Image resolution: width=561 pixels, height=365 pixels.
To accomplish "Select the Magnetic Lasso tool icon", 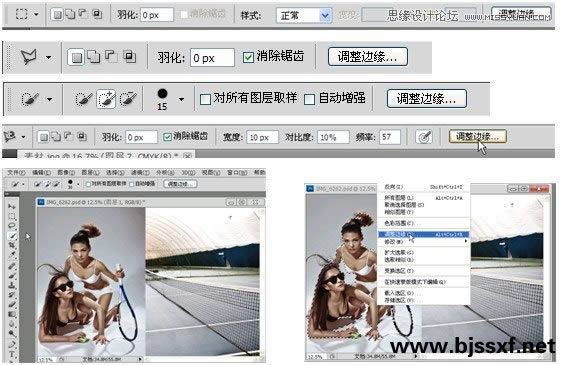I will (10, 136).
